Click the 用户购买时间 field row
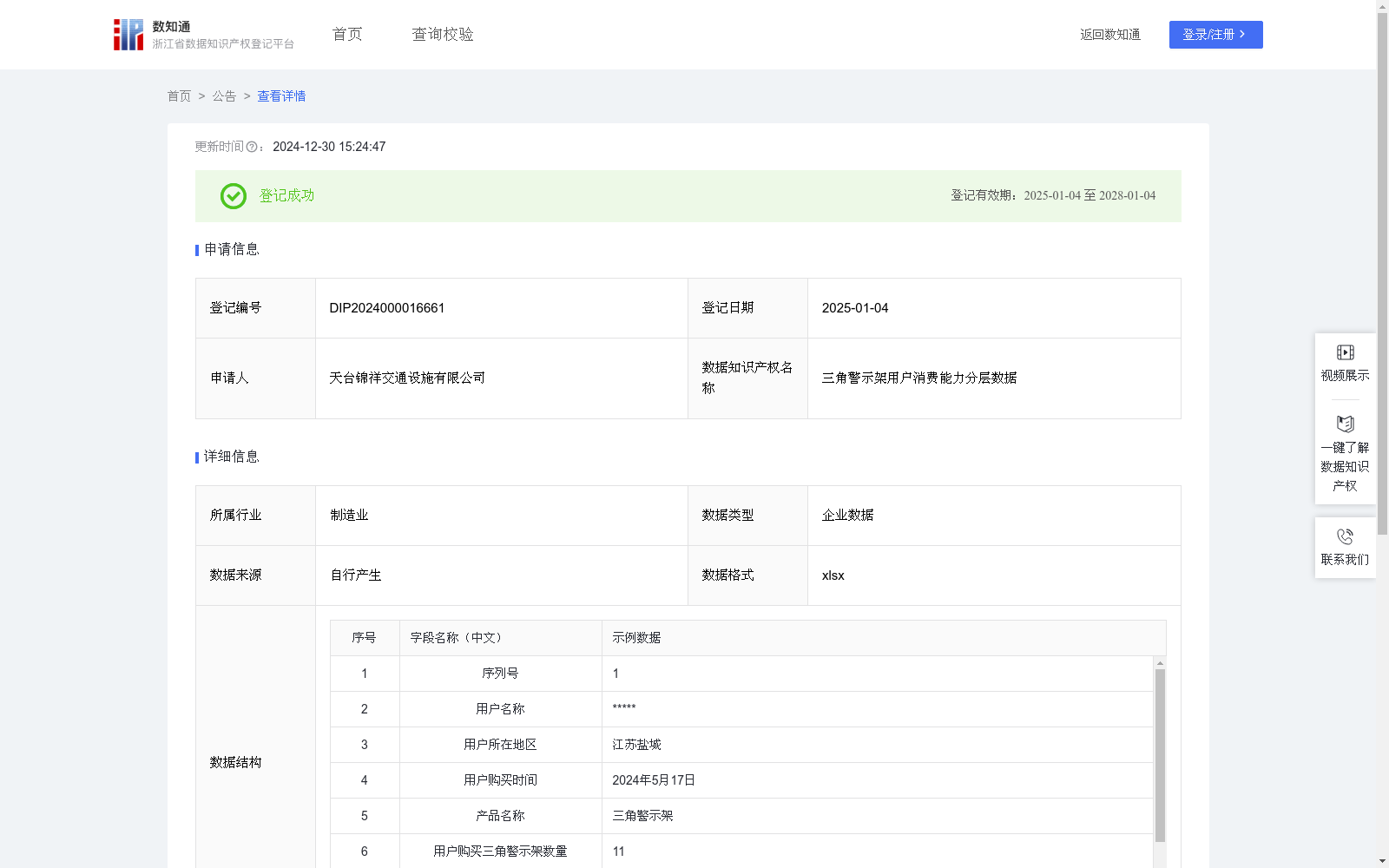 [741, 780]
